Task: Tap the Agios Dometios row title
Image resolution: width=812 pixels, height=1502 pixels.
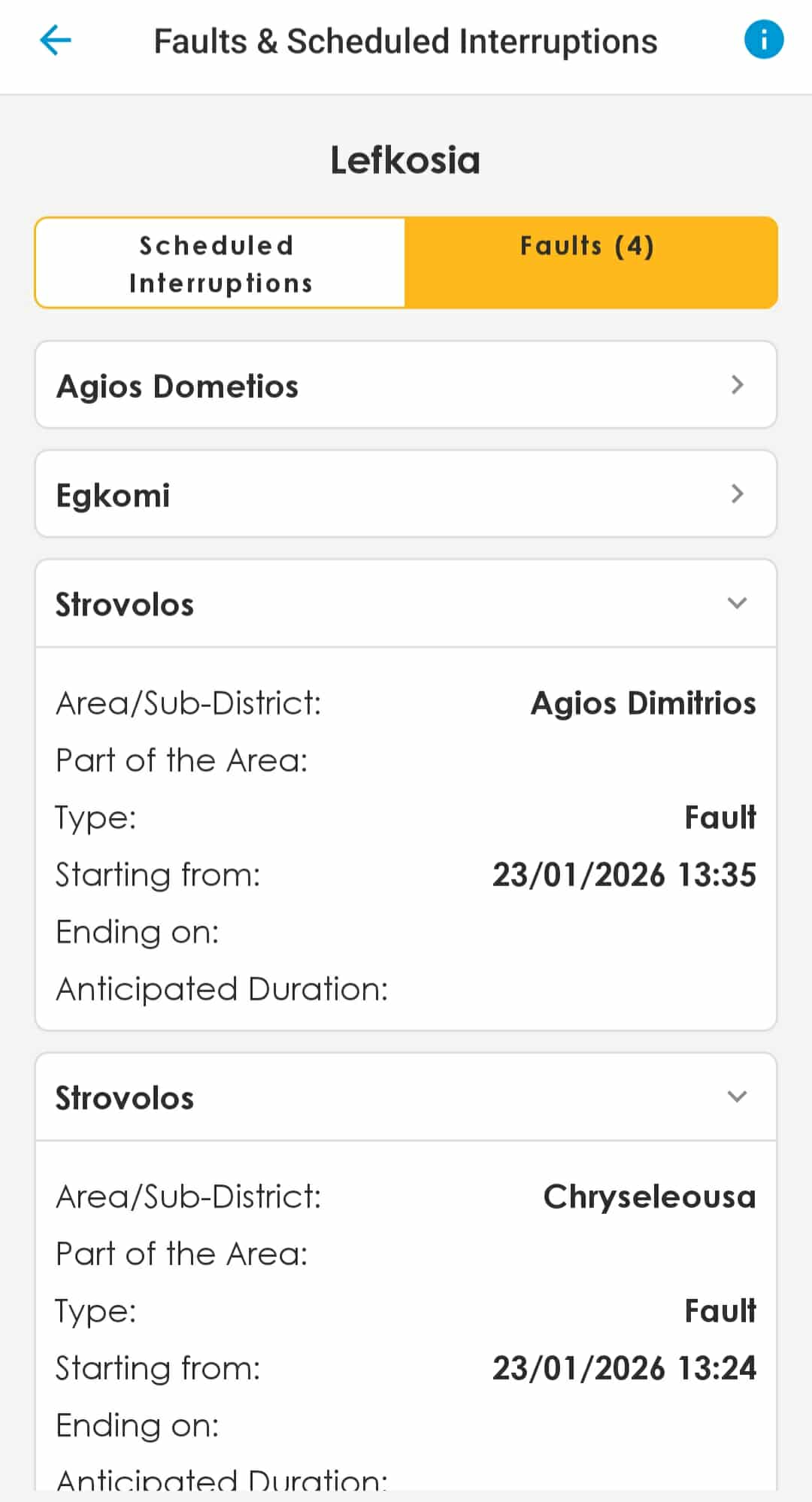Action: (x=177, y=387)
